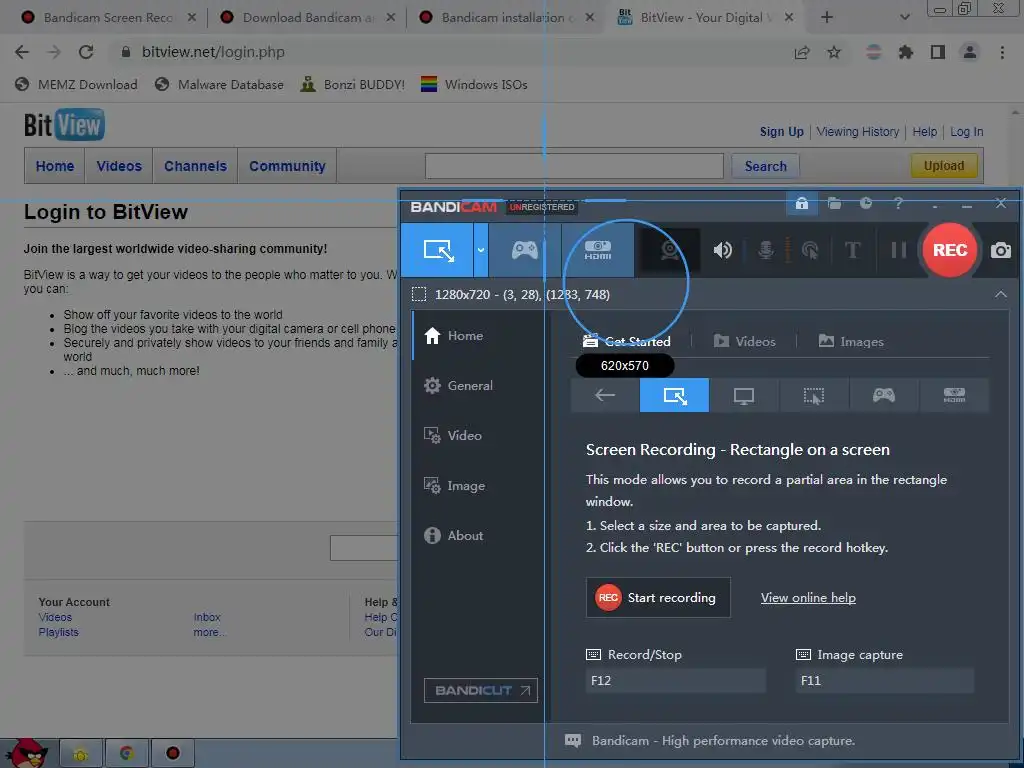Select around-mouse recording mode icon
Viewport: 1024px width, 768px height.
click(x=814, y=395)
